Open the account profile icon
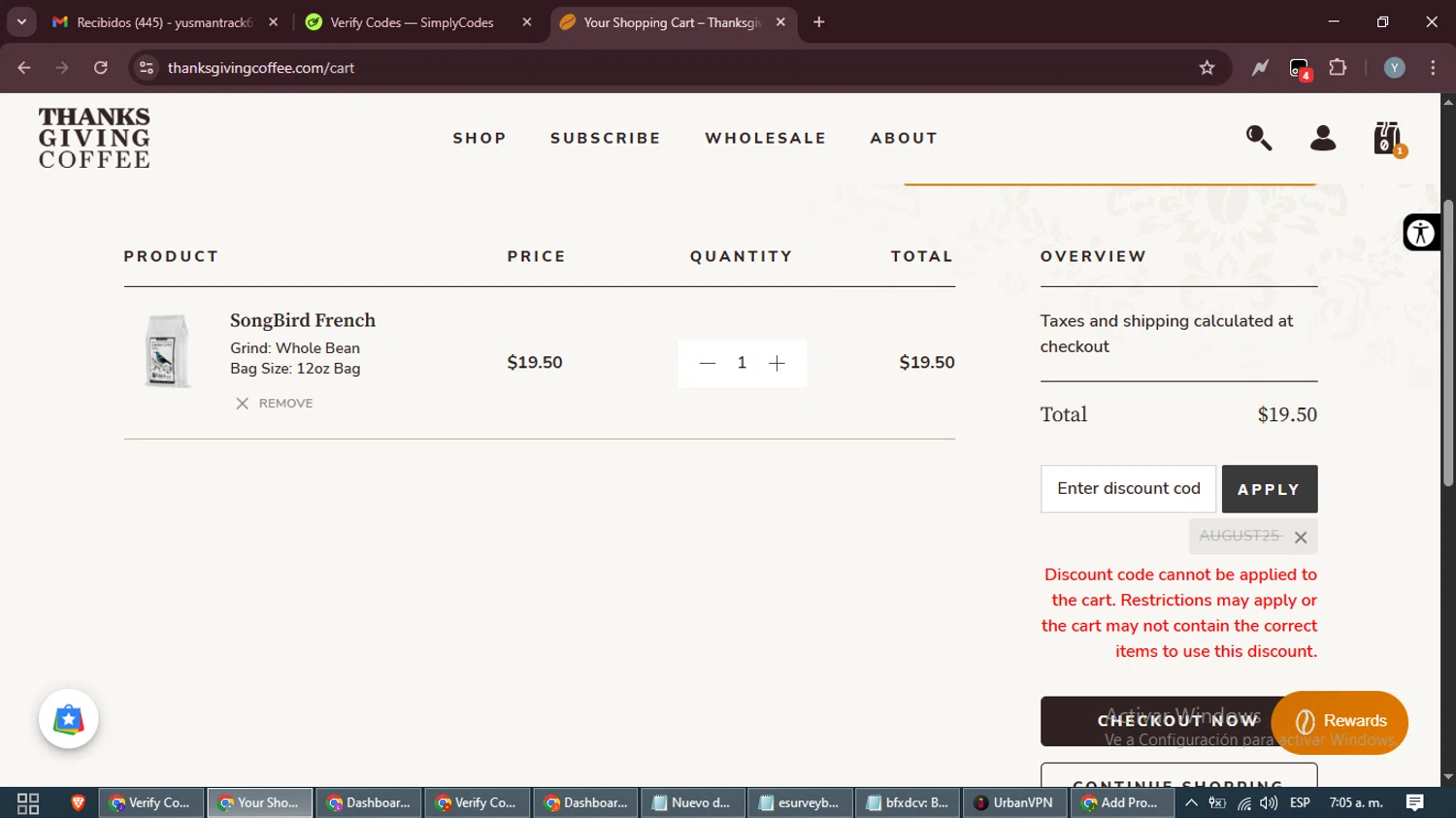 click(1323, 138)
